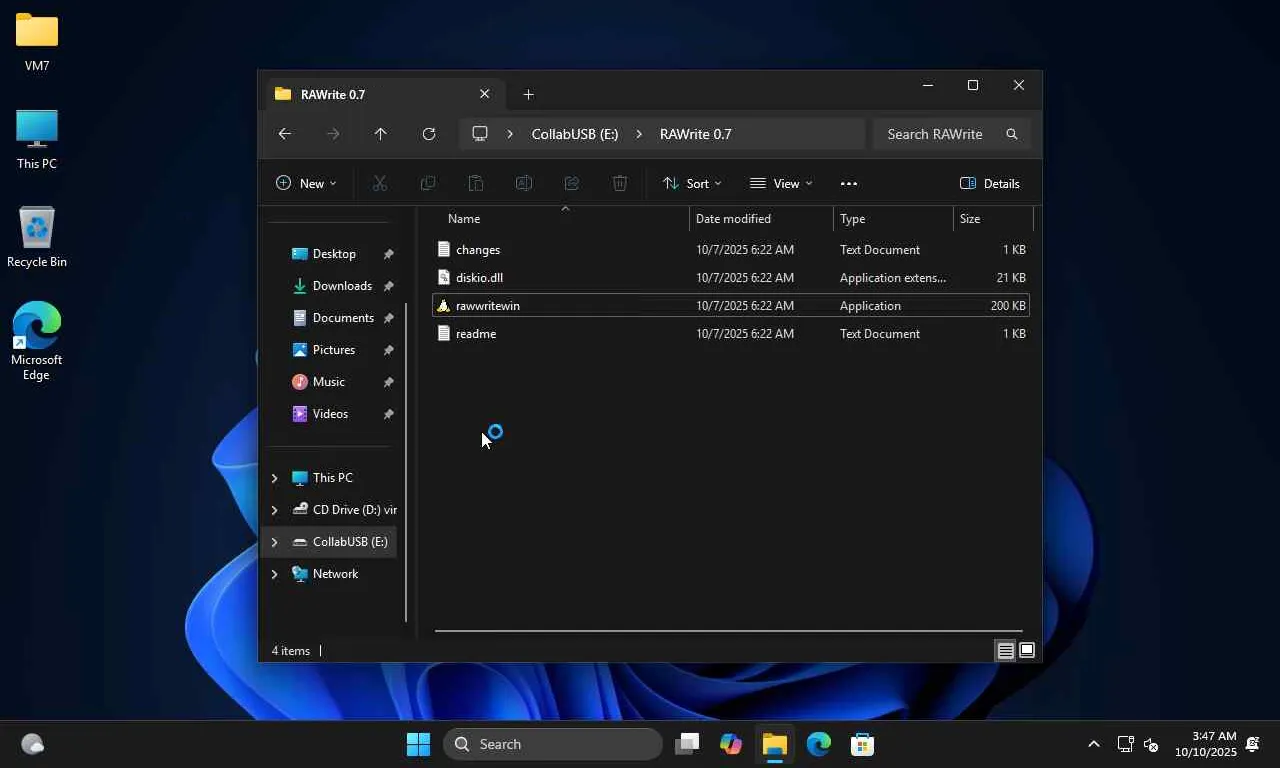1280x768 pixels.
Task: Click the navigation pane vertical scrollbar
Action: click(x=406, y=462)
